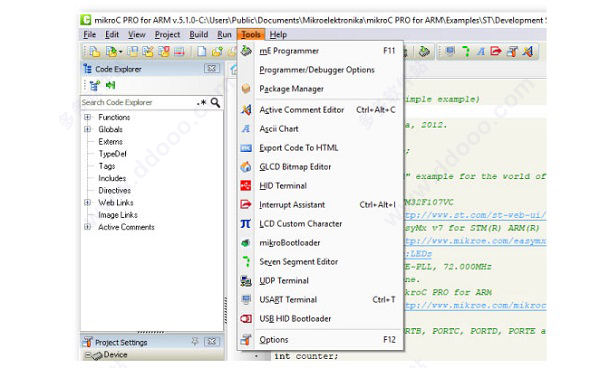Launch USB HID Bootloader menu entry
600x368 pixels.
pos(320,319)
